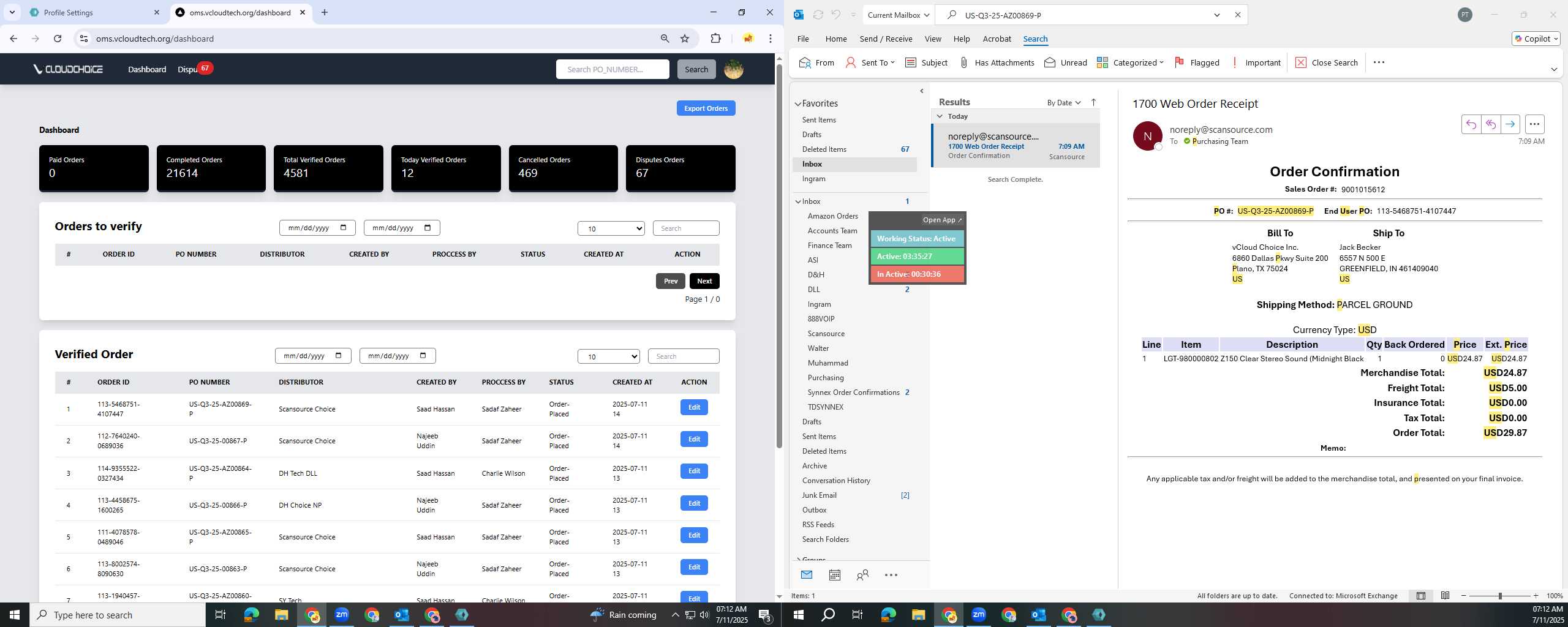The width and height of the screenshot is (1568, 627).
Task: Open Orders to verify page size dropdown
Action: [x=611, y=228]
